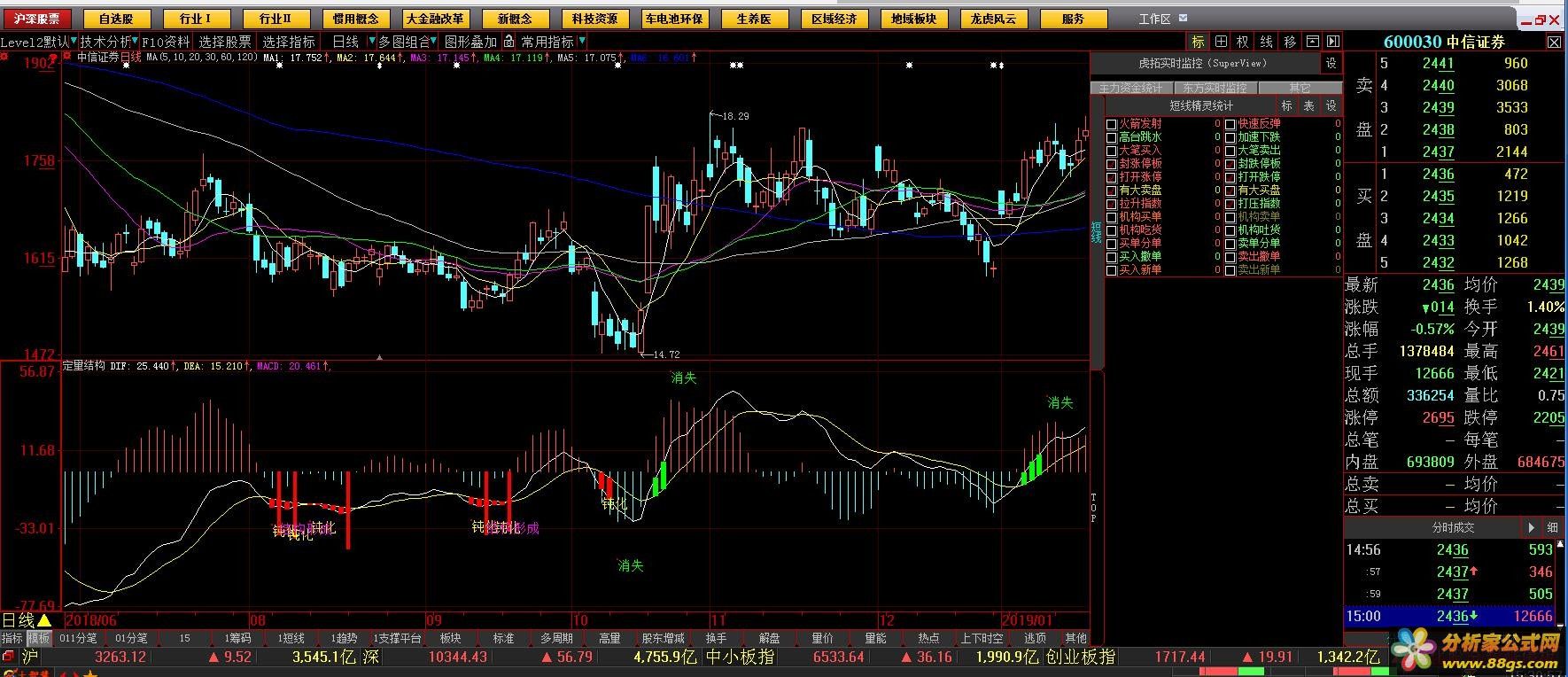
Task: Toggle the 大笔买入 checkbox
Action: tap(1112, 151)
